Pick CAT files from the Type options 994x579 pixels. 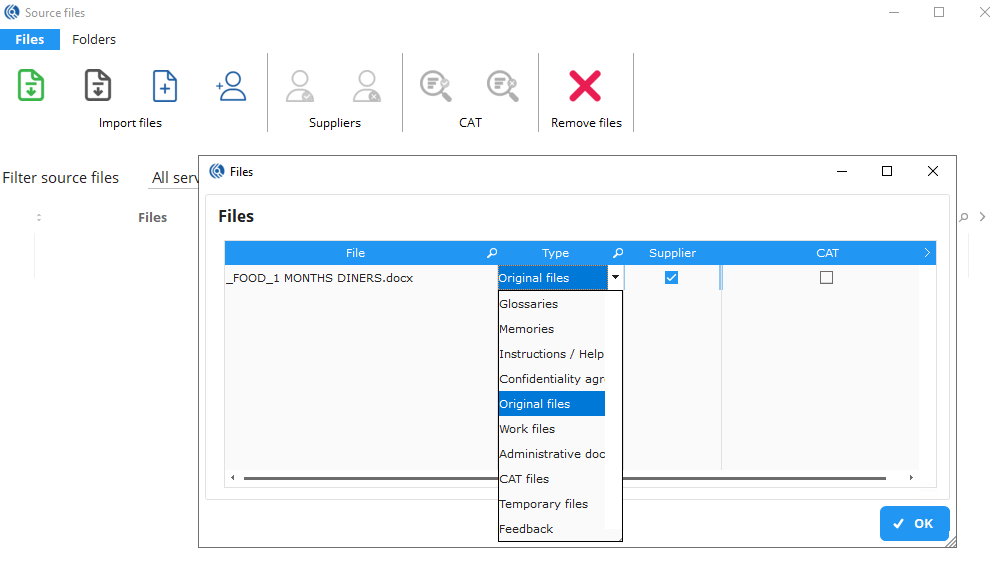click(x=524, y=479)
